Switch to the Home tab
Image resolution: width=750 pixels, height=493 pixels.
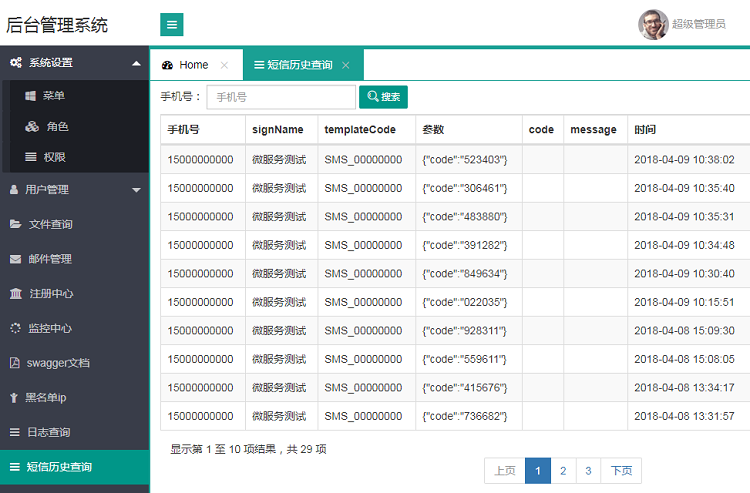point(197,65)
